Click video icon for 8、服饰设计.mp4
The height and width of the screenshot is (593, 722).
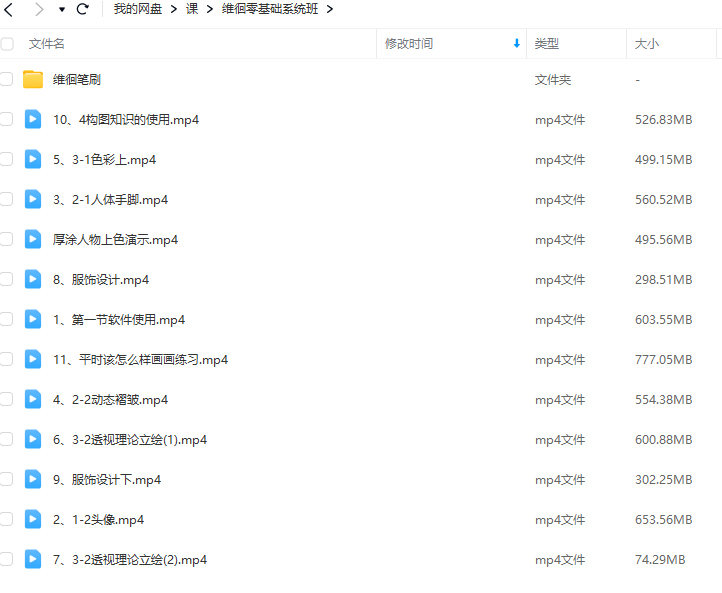click(33, 280)
